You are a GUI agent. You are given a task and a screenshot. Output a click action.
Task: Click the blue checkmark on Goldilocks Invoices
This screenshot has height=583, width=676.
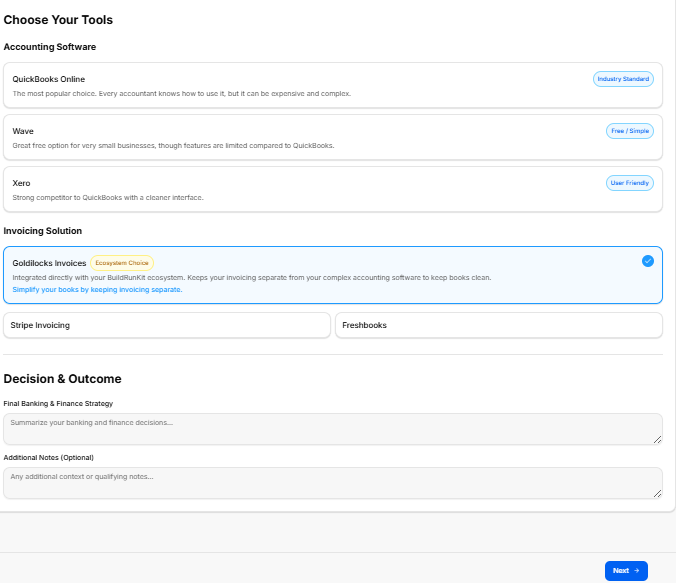(x=648, y=261)
